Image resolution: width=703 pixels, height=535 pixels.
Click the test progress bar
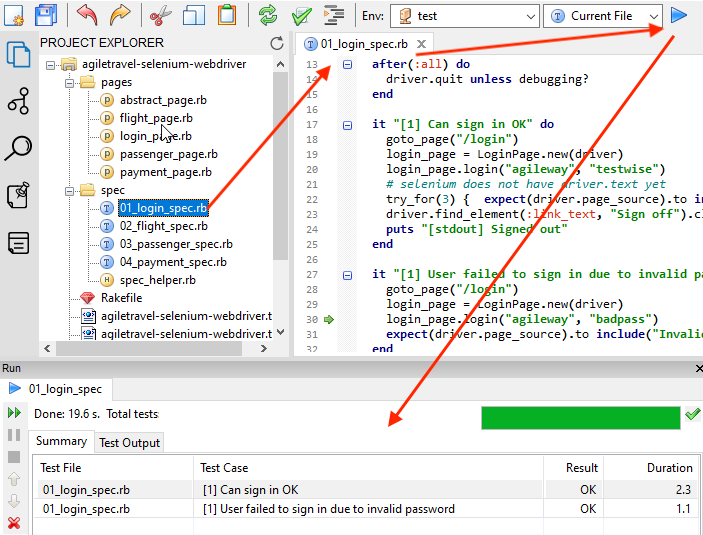click(x=581, y=418)
